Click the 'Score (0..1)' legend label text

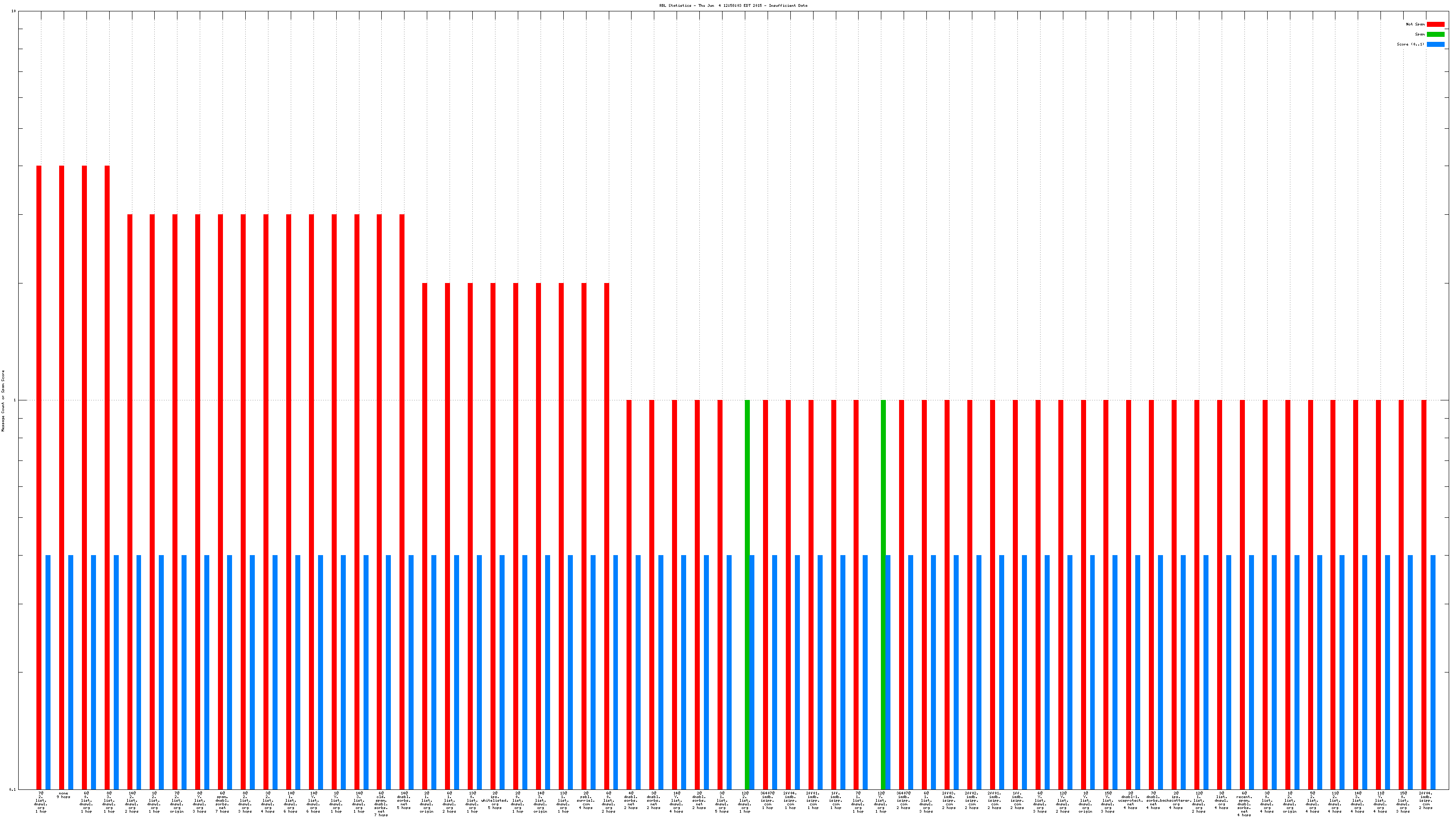point(1410,44)
